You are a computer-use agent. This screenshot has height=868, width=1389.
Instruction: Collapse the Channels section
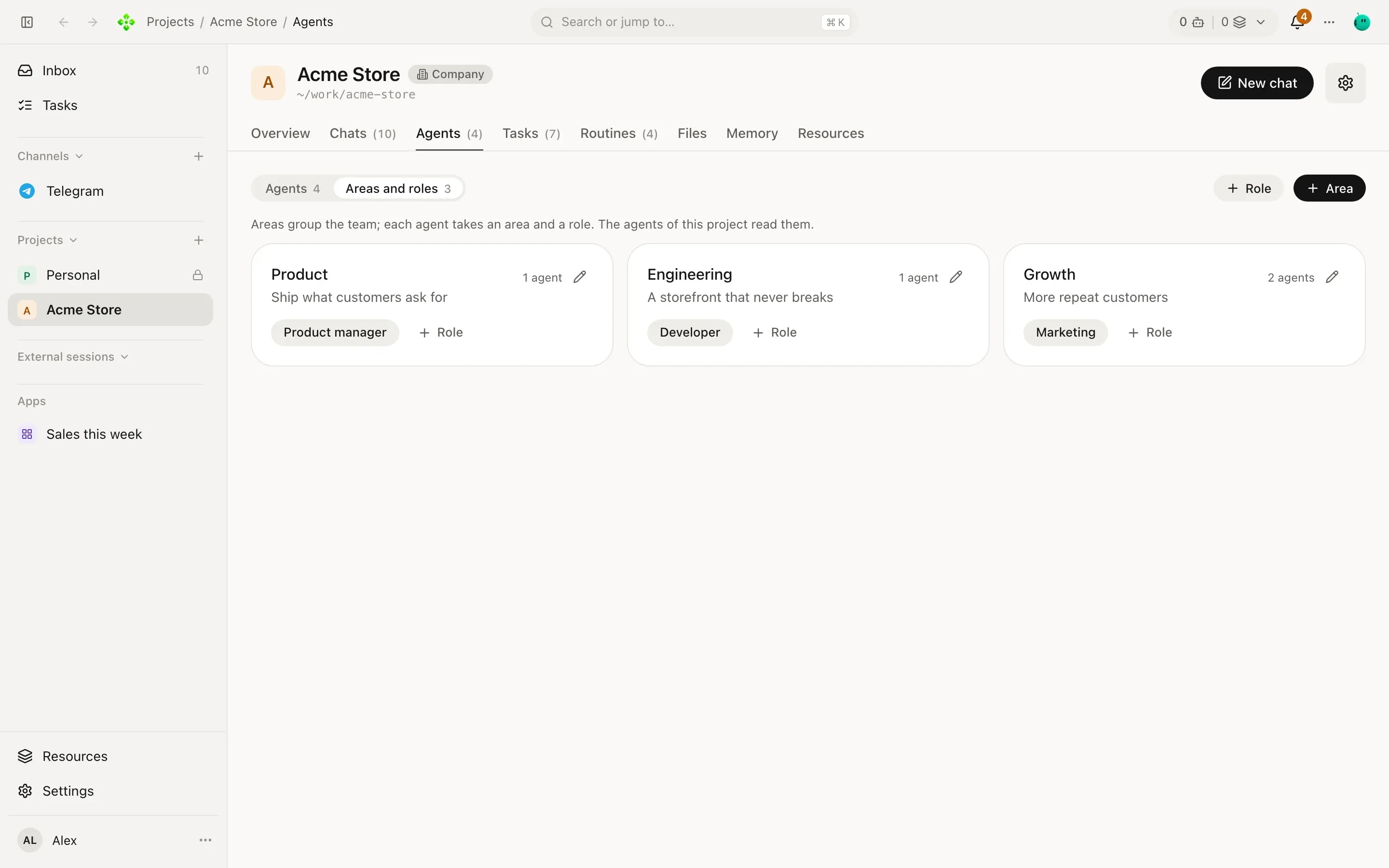51,156
